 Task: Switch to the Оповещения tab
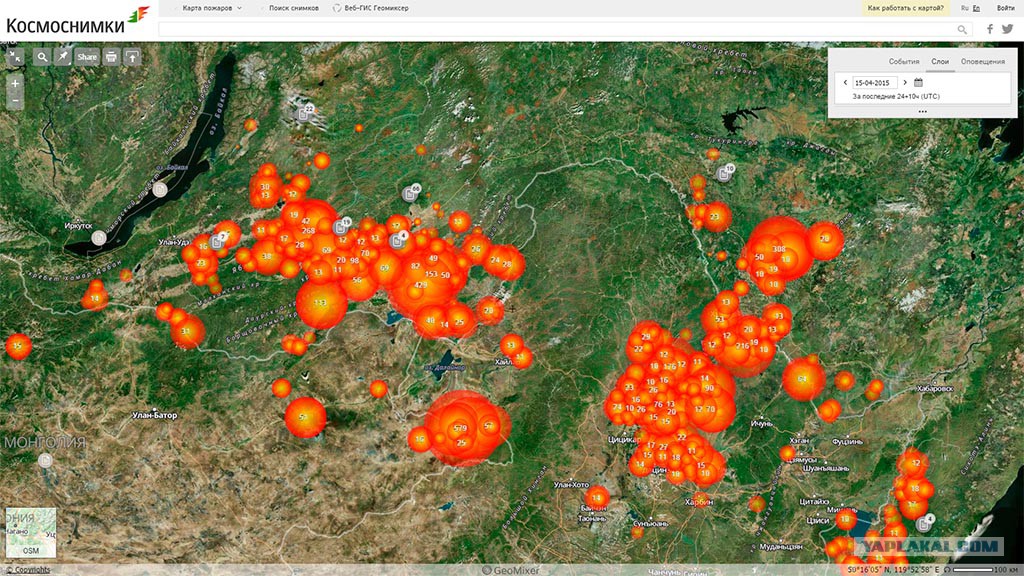[983, 61]
